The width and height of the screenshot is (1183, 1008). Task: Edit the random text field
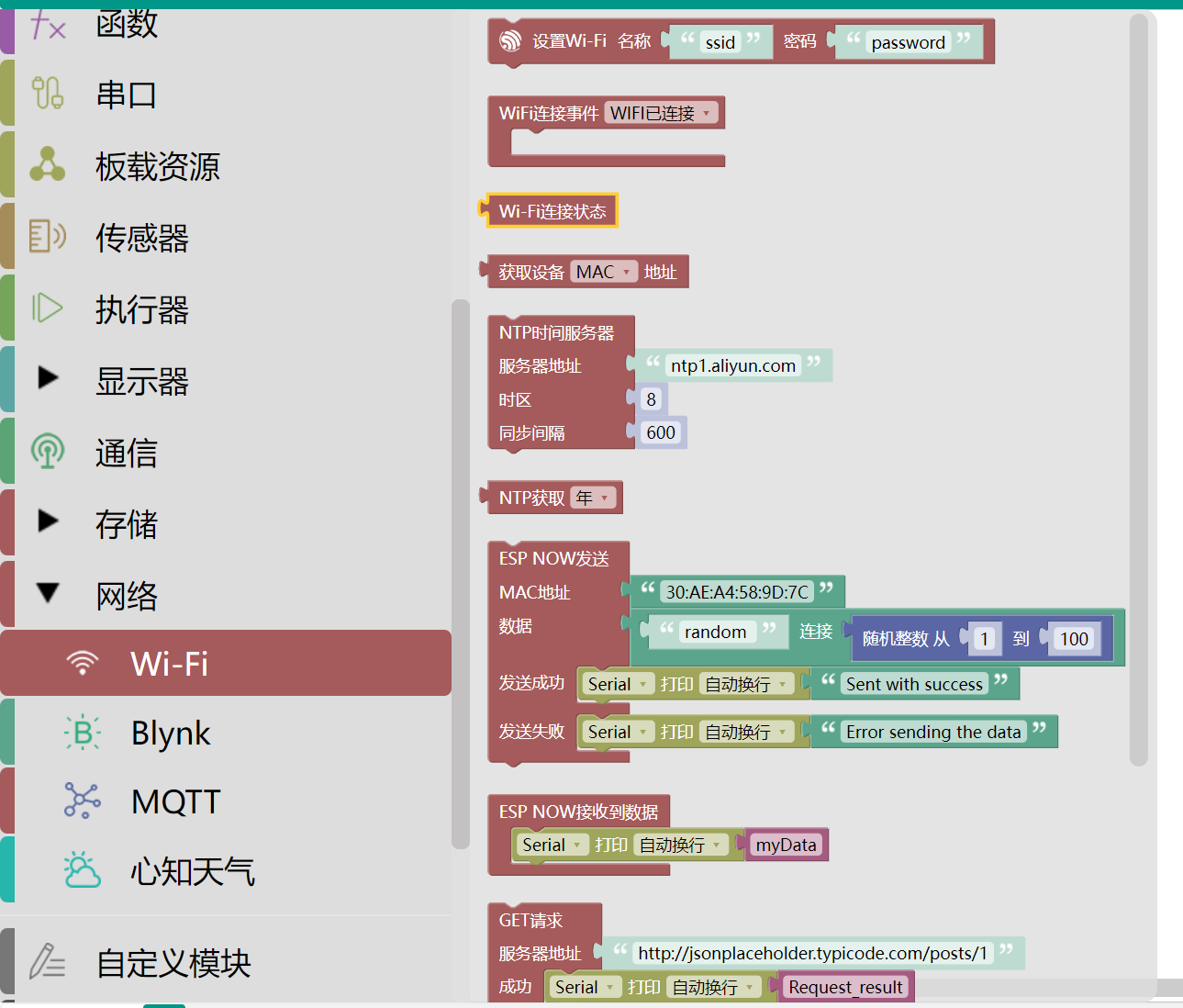pos(715,632)
